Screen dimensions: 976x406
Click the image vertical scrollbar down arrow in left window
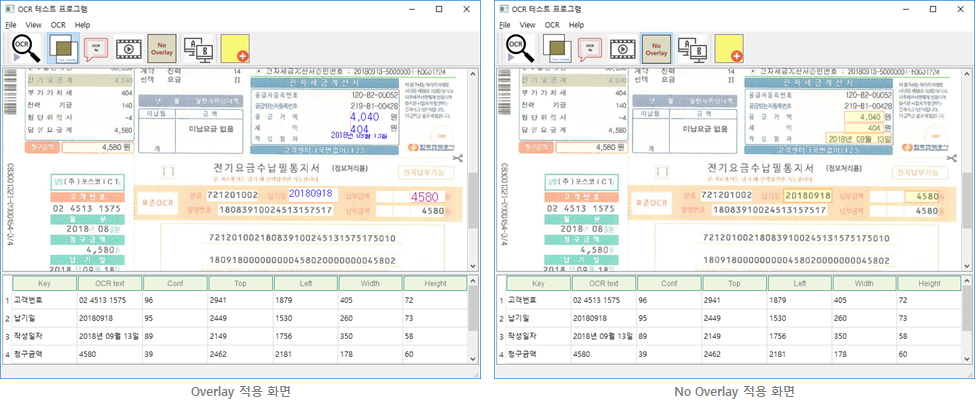point(474,265)
